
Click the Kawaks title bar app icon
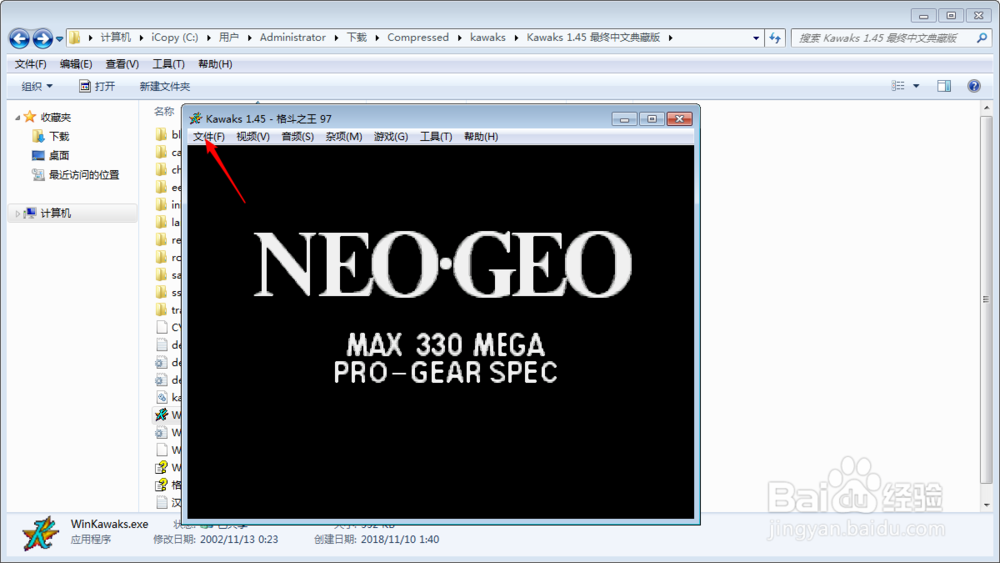[x=196, y=119]
